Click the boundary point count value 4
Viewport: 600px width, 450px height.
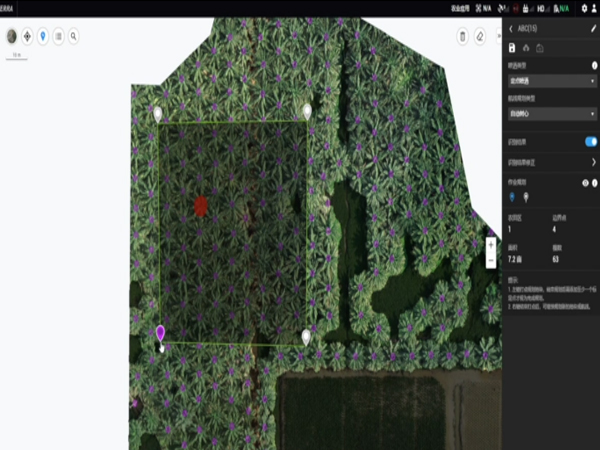pos(554,229)
